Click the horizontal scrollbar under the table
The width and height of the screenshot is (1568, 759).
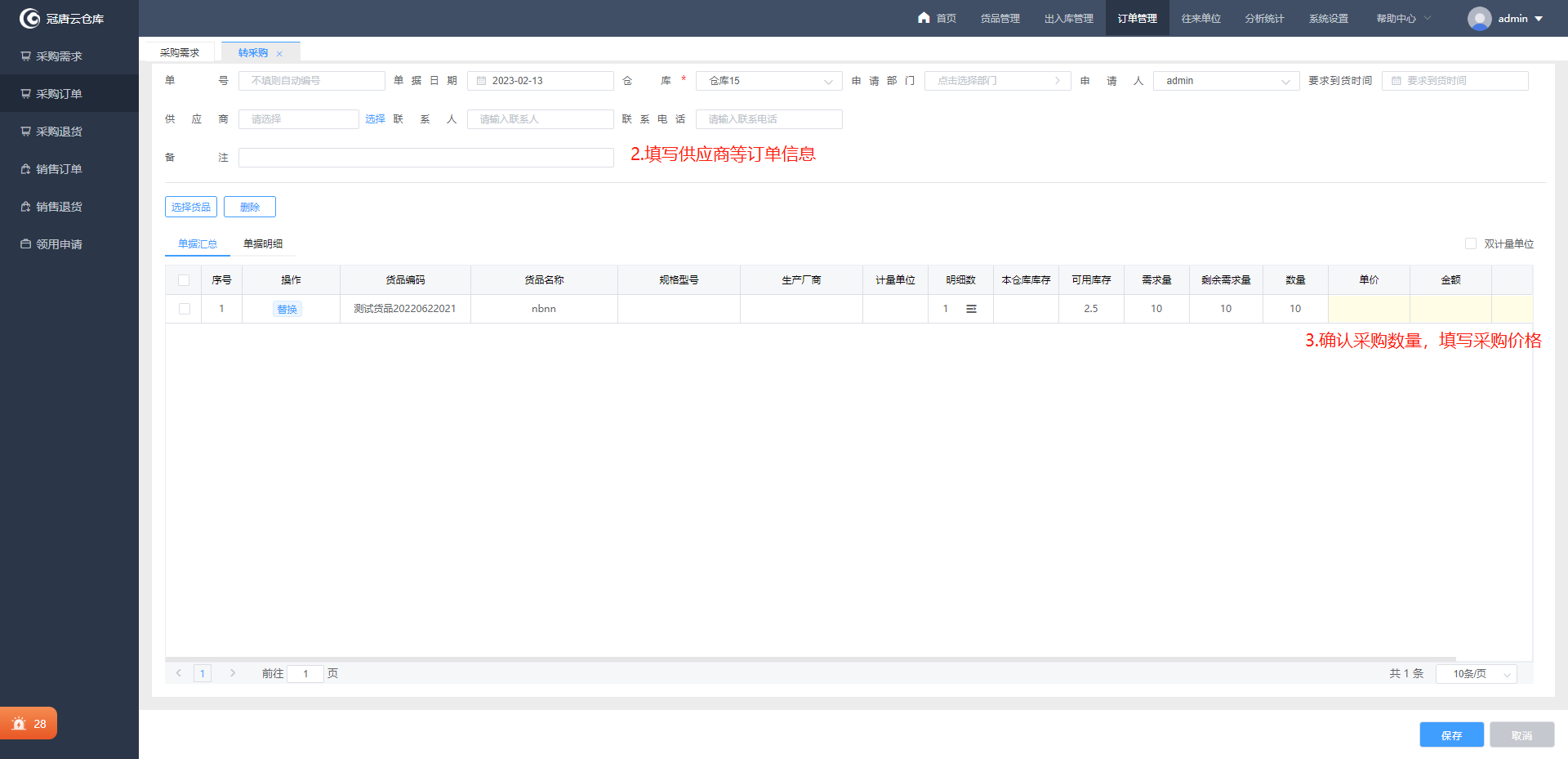pos(810,659)
